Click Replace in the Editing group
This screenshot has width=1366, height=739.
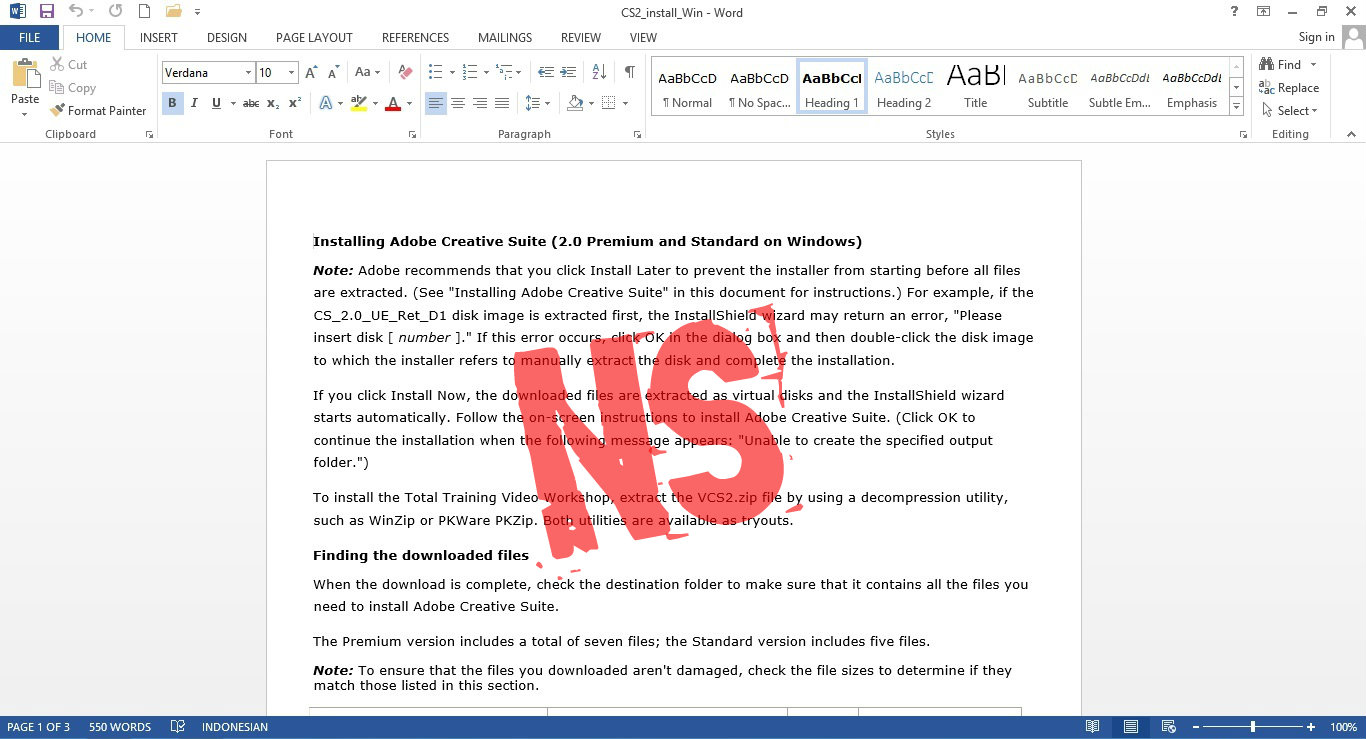click(1290, 88)
